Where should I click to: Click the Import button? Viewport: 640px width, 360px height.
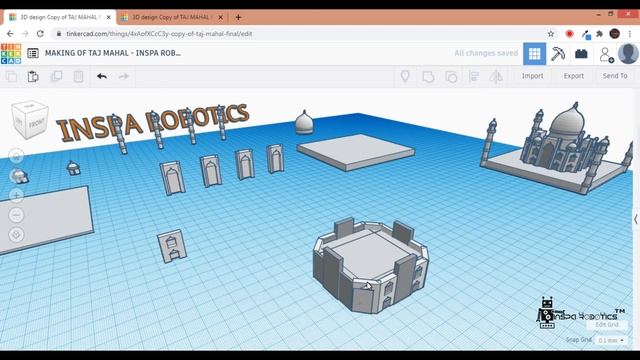point(532,76)
